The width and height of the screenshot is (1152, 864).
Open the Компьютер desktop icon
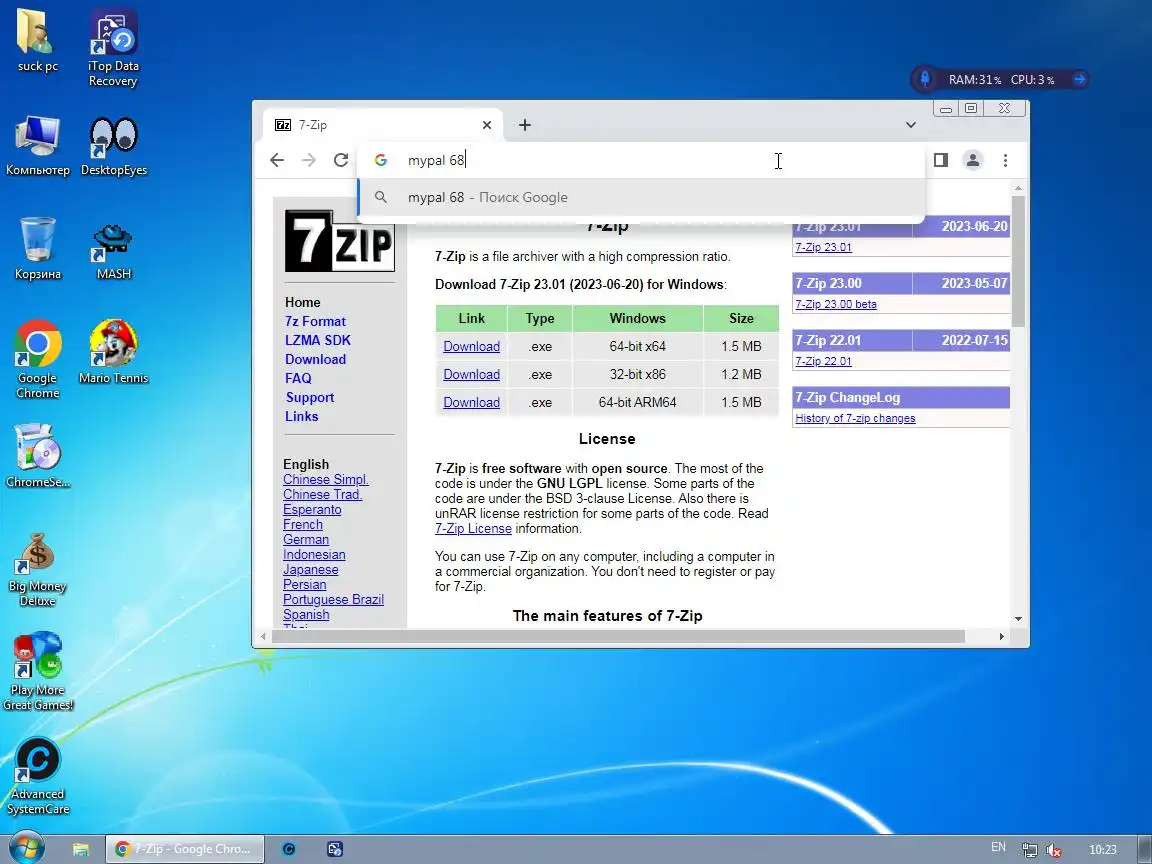pyautogui.click(x=37, y=145)
